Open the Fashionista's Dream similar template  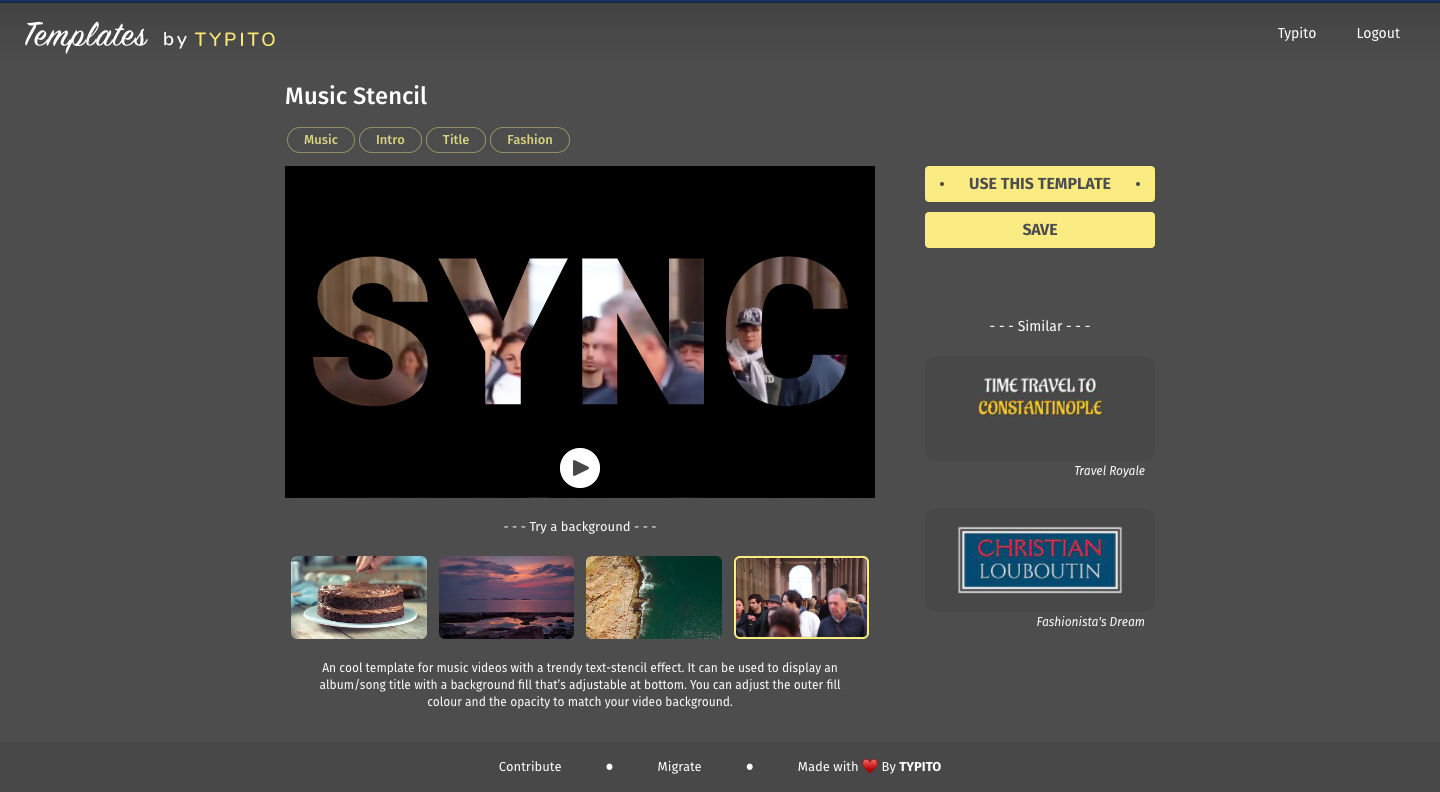(x=1040, y=560)
